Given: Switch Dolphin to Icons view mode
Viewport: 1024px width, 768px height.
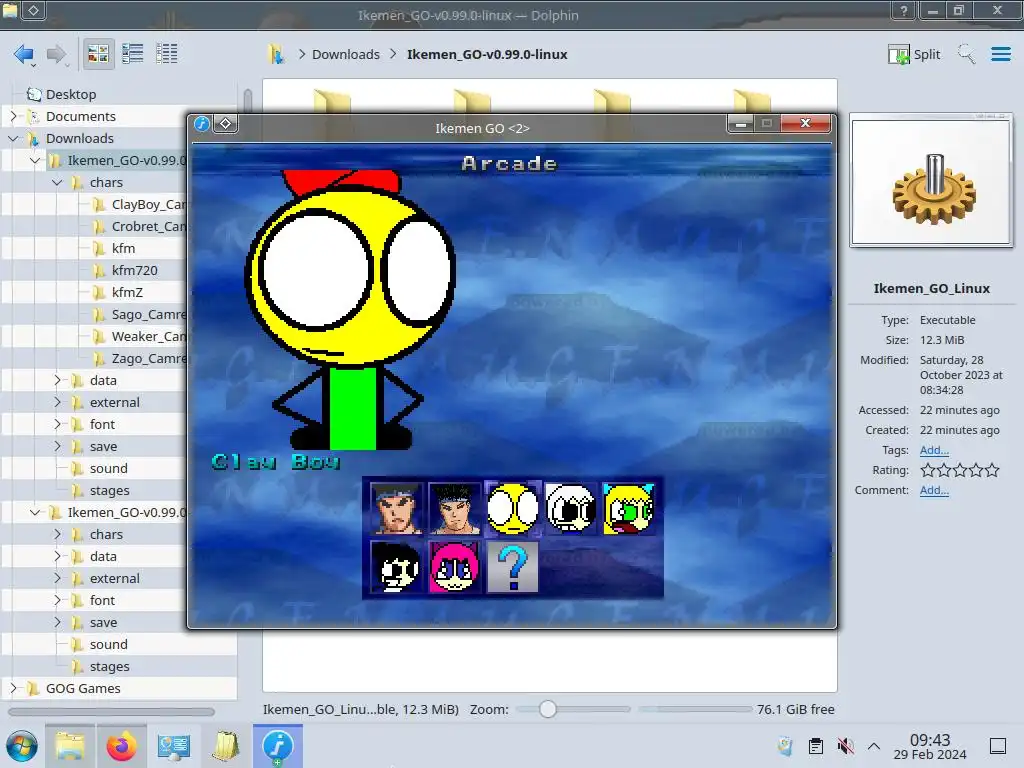Looking at the screenshot, I should [x=98, y=54].
